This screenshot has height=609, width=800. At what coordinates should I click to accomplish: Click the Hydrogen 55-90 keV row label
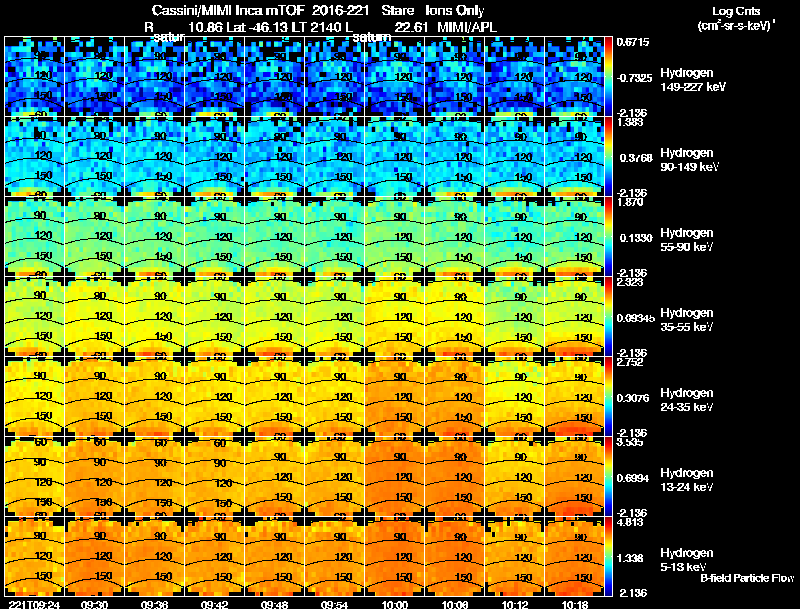click(x=687, y=240)
